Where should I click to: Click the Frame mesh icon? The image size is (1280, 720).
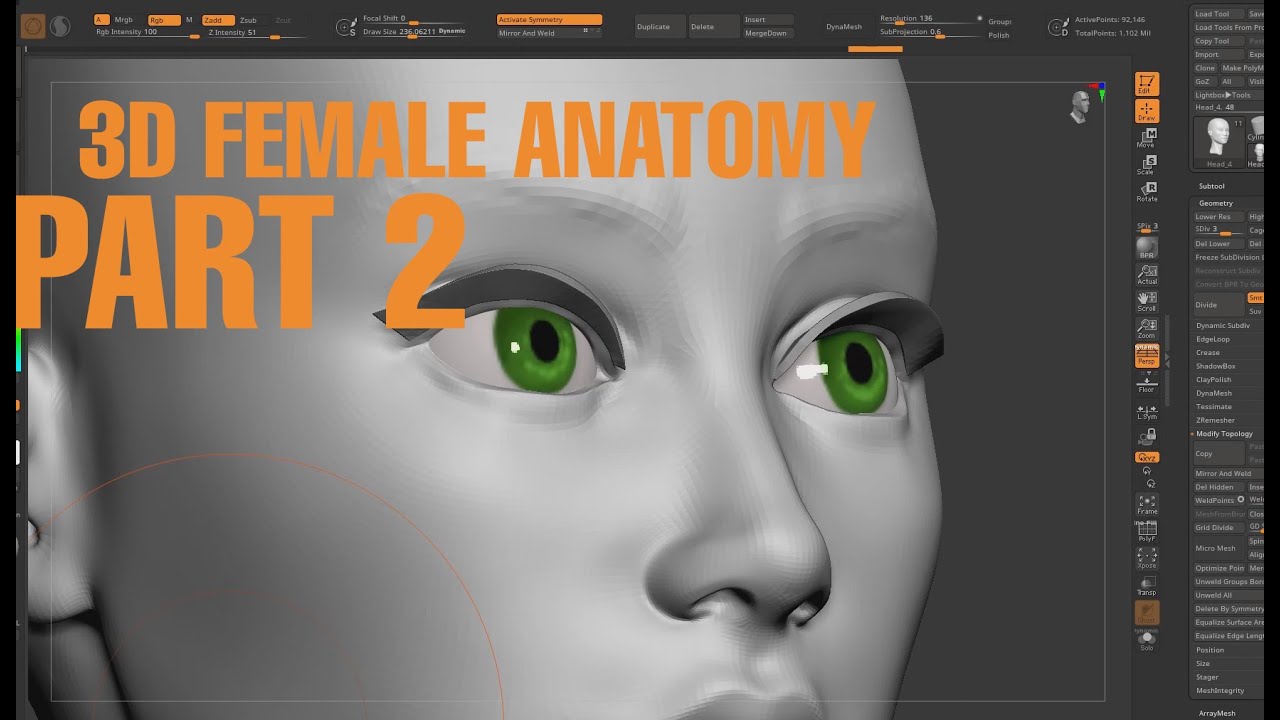(1147, 504)
